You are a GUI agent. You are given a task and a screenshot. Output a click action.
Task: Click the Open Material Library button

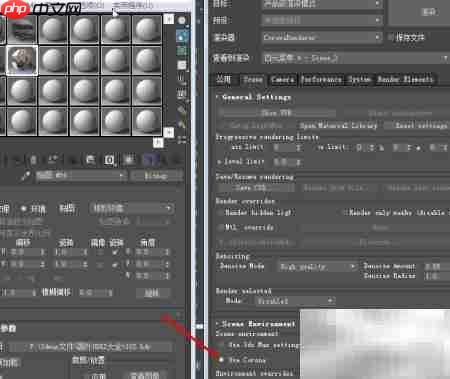338,126
